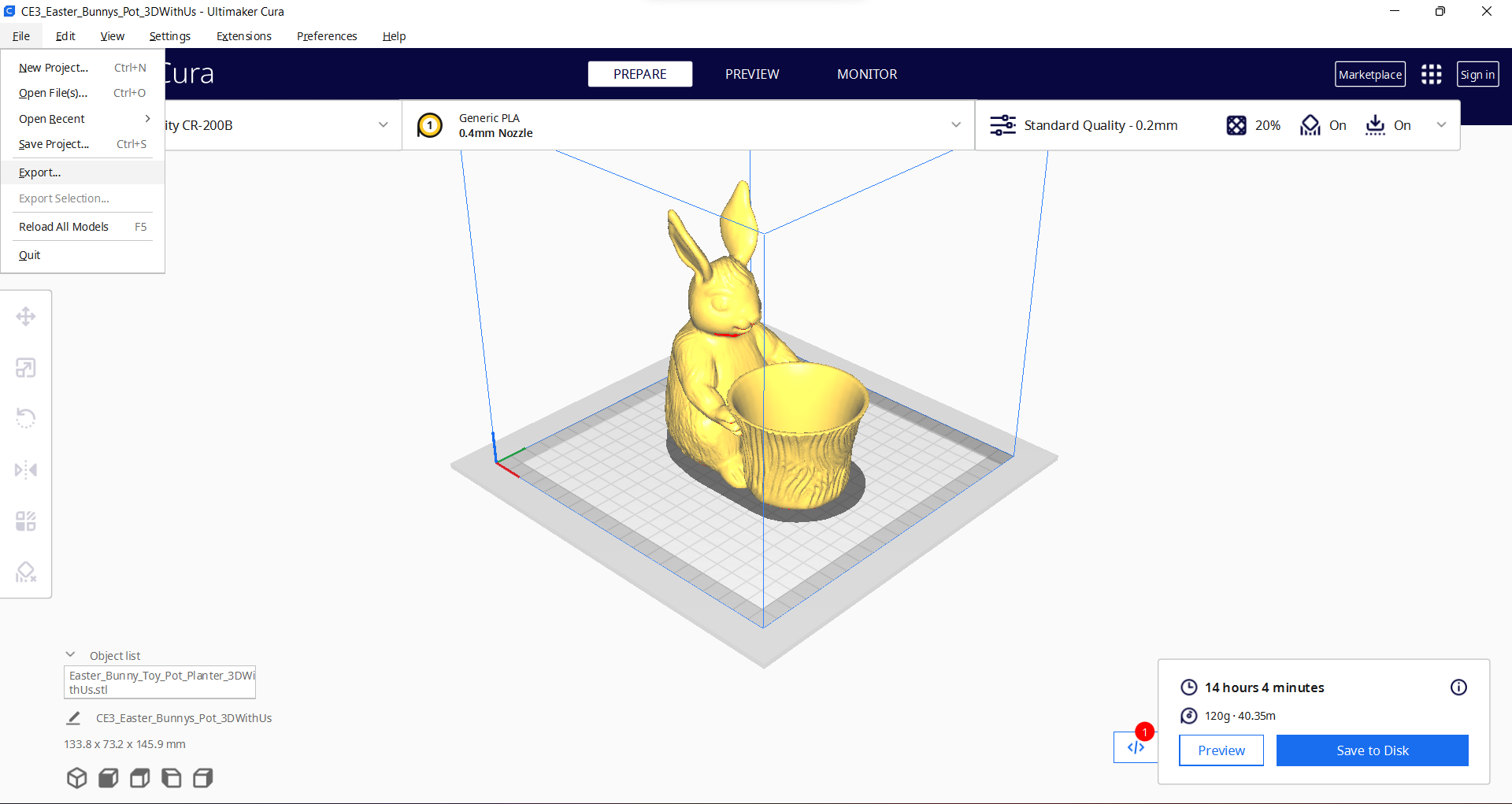The image size is (1512, 804).
Task: Show print time details info icon
Action: click(1458, 687)
